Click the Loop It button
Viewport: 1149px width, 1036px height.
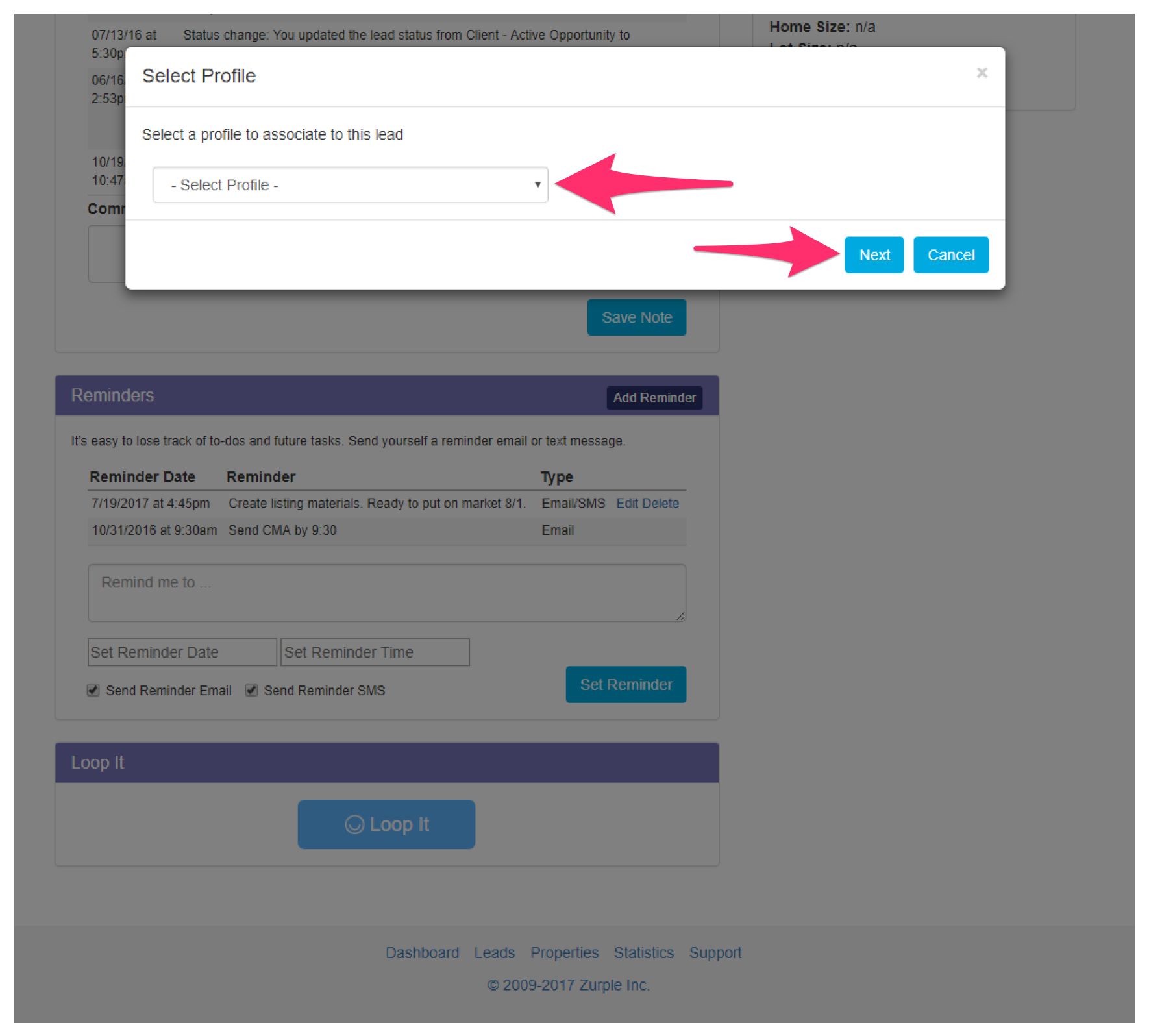click(x=386, y=824)
